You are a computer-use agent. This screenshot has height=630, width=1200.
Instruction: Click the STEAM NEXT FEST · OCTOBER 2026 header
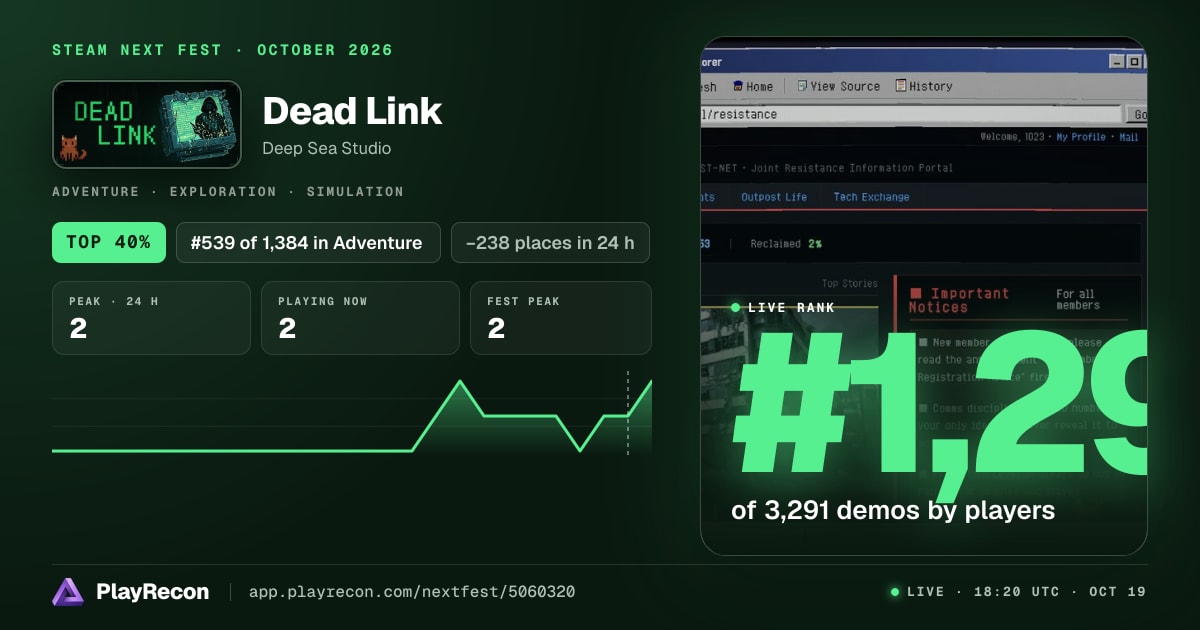pos(222,50)
